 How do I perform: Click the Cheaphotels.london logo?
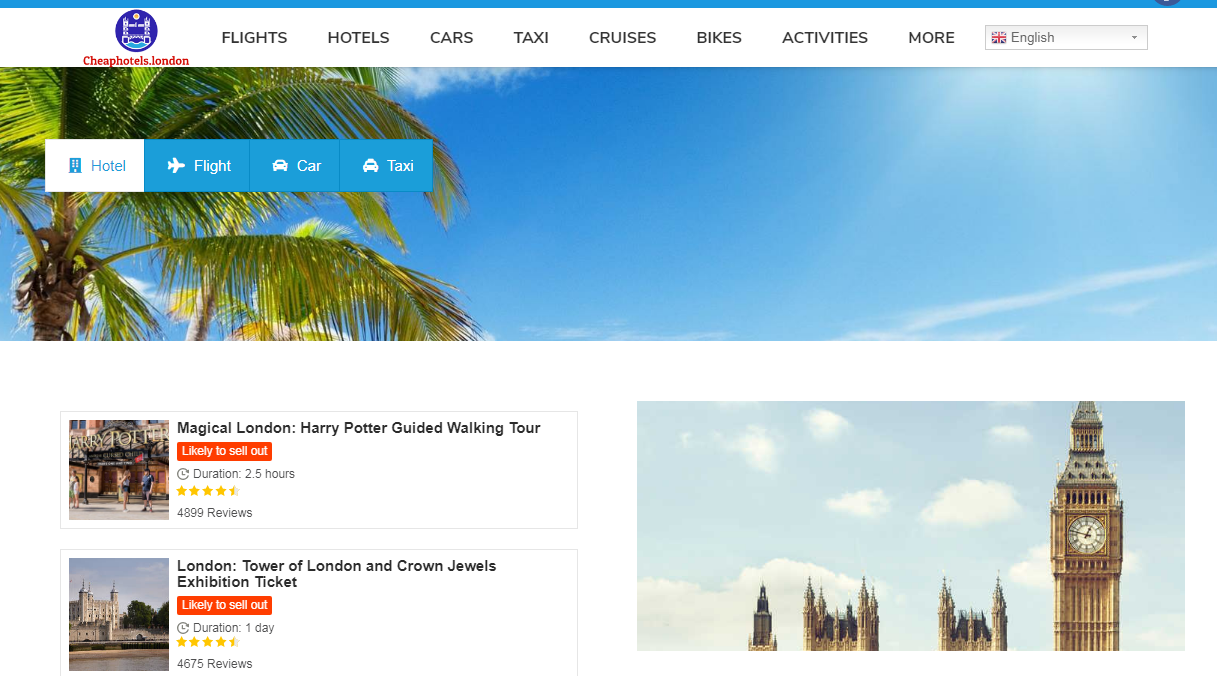click(x=136, y=38)
